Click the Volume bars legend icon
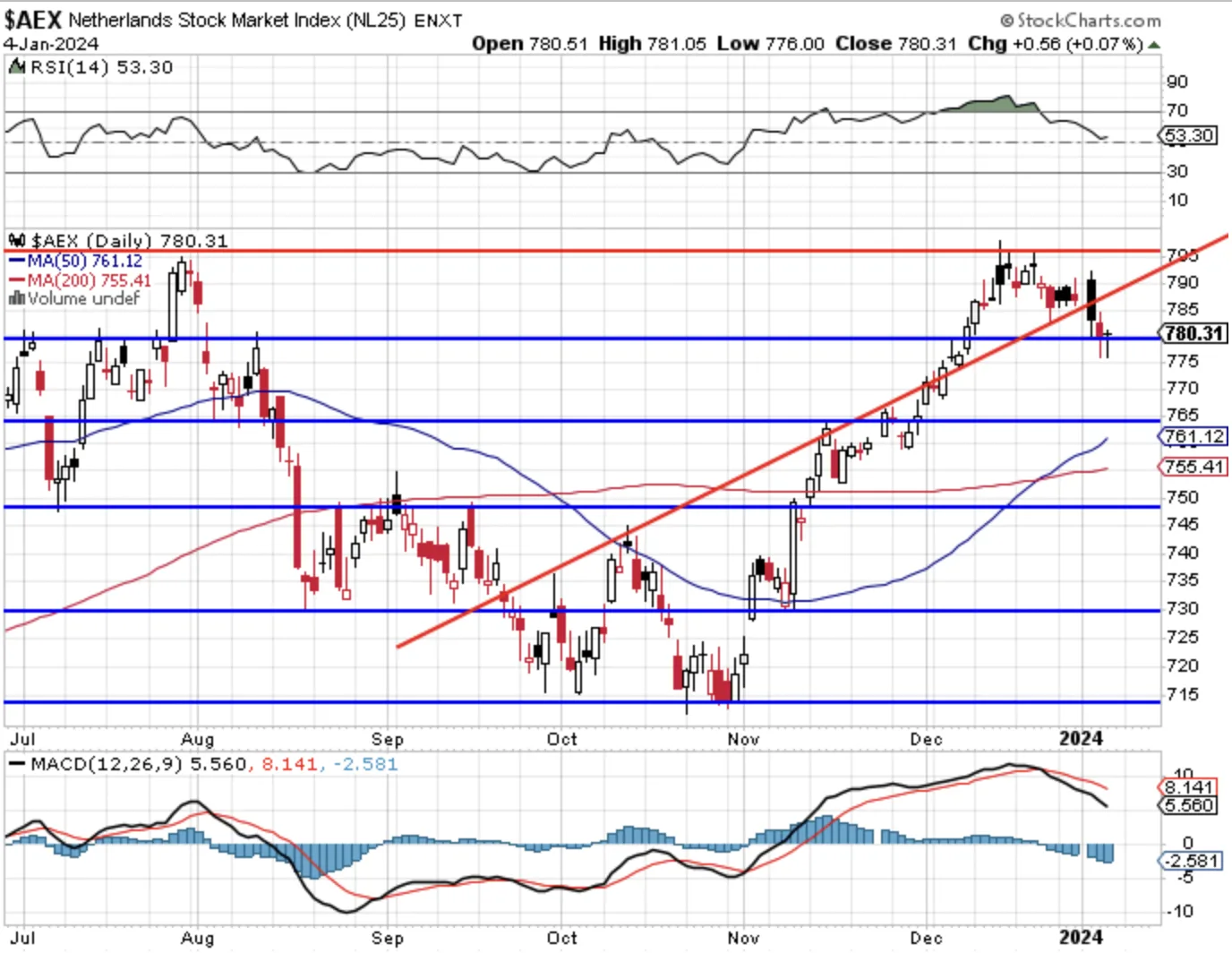Screen dimensions: 1232x953 [16, 298]
